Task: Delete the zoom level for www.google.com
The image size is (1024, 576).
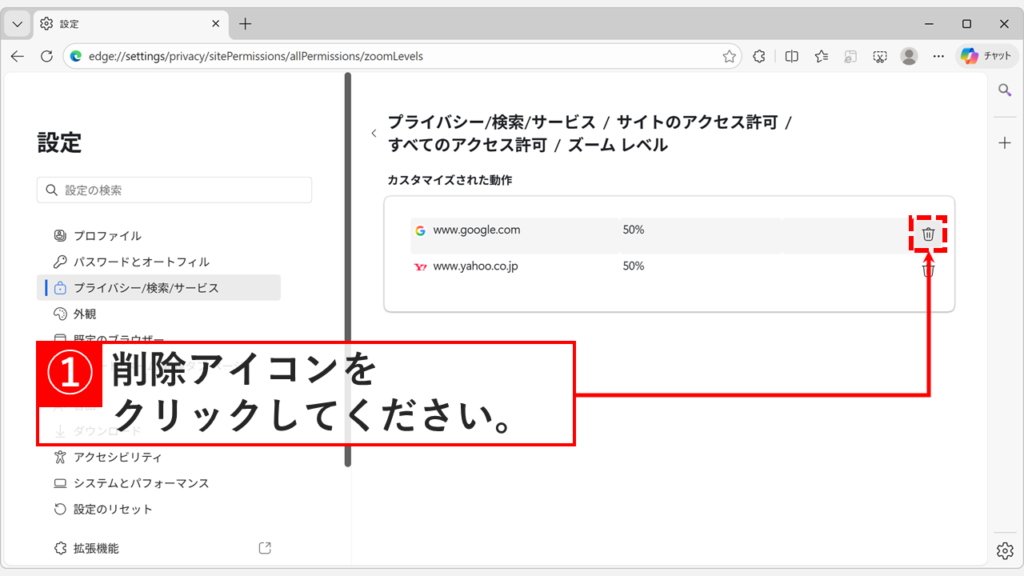Action: (x=929, y=232)
